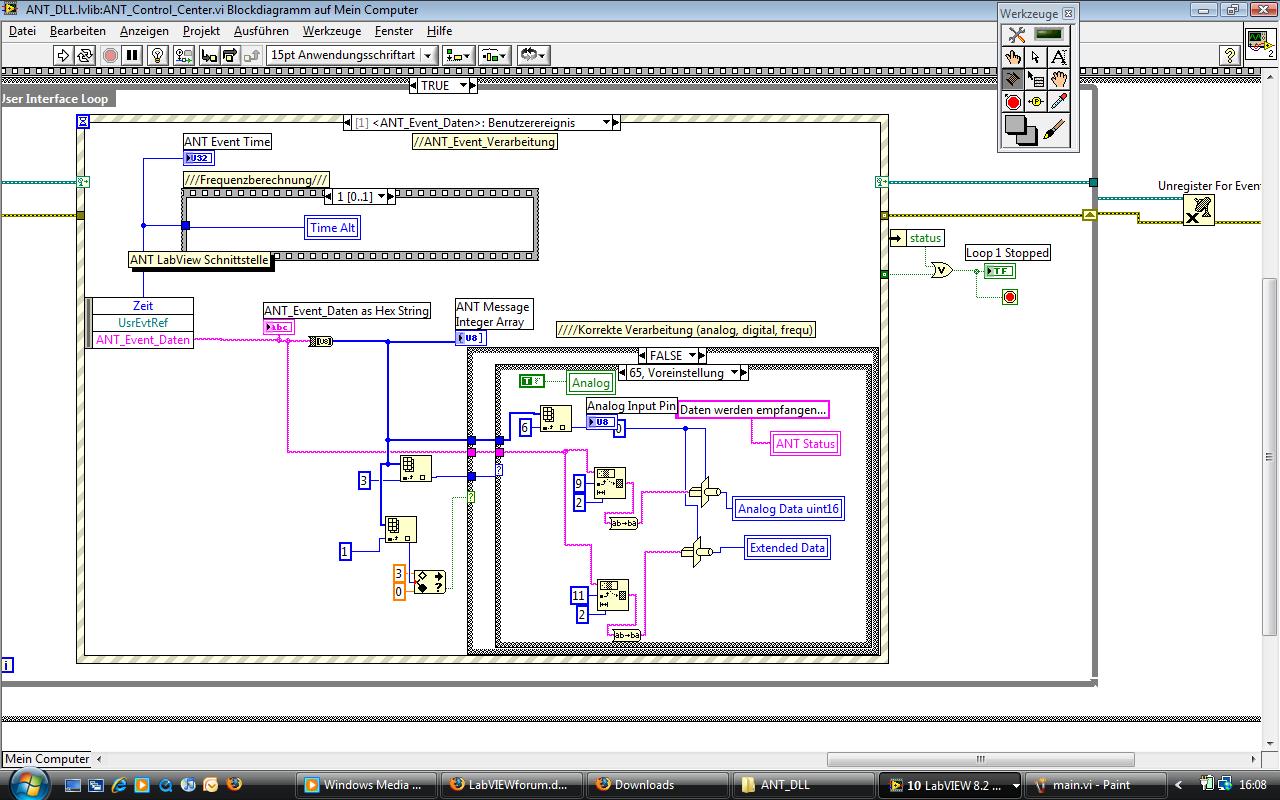
Task: Open the Werkzeuge menu in menu bar
Action: point(332,31)
